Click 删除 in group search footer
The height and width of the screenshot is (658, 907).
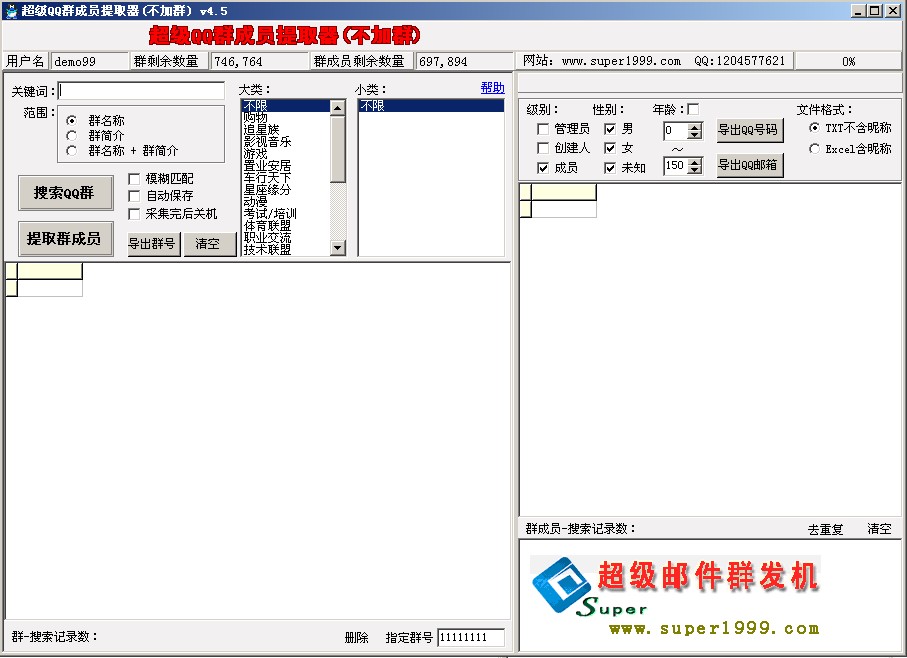(356, 637)
